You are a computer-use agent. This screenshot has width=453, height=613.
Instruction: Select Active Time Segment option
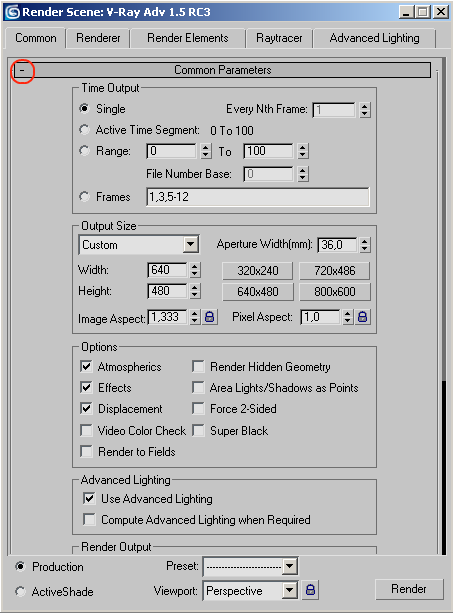(84, 129)
